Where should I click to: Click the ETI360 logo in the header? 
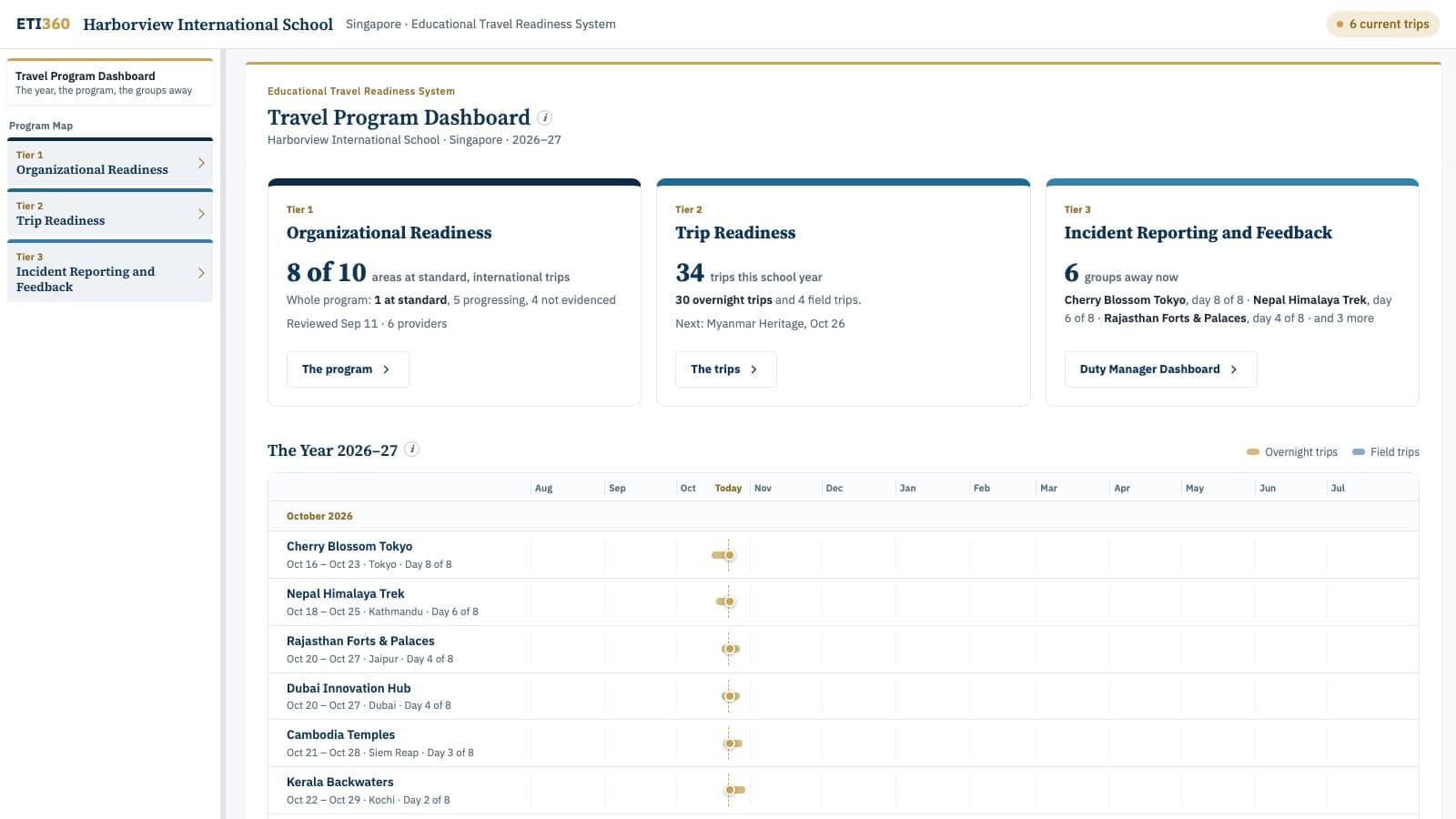tap(43, 24)
